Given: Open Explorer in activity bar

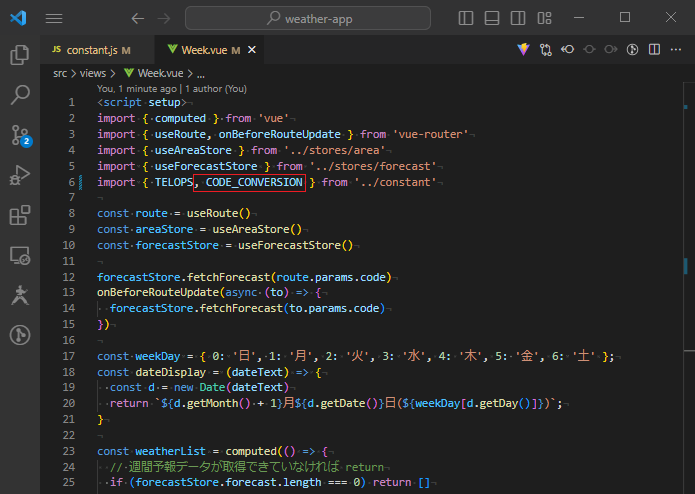Looking at the screenshot, I should (20, 55).
